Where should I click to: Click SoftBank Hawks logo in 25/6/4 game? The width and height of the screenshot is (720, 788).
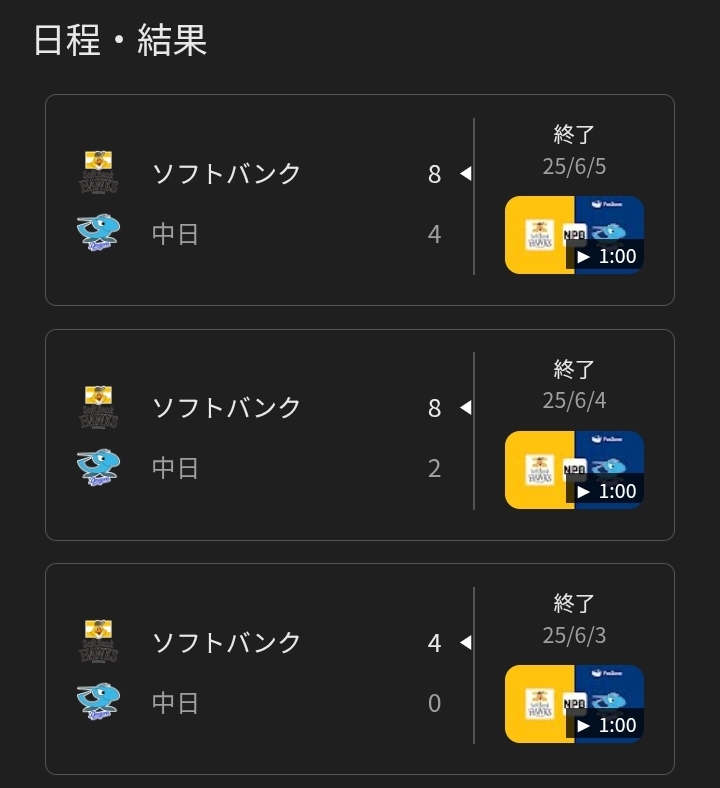pyautogui.click(x=98, y=407)
